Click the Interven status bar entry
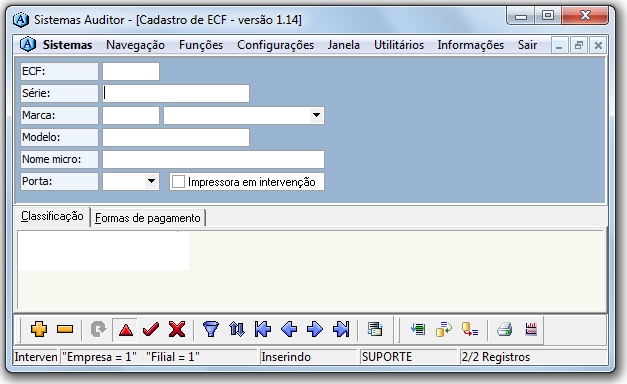This screenshot has height=384, width=627. coord(36,357)
